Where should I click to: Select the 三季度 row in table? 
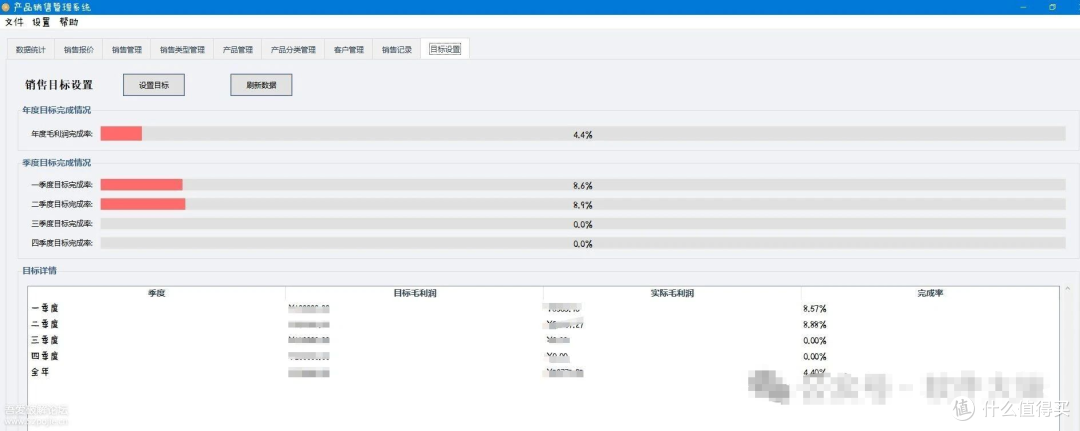tap(543, 340)
